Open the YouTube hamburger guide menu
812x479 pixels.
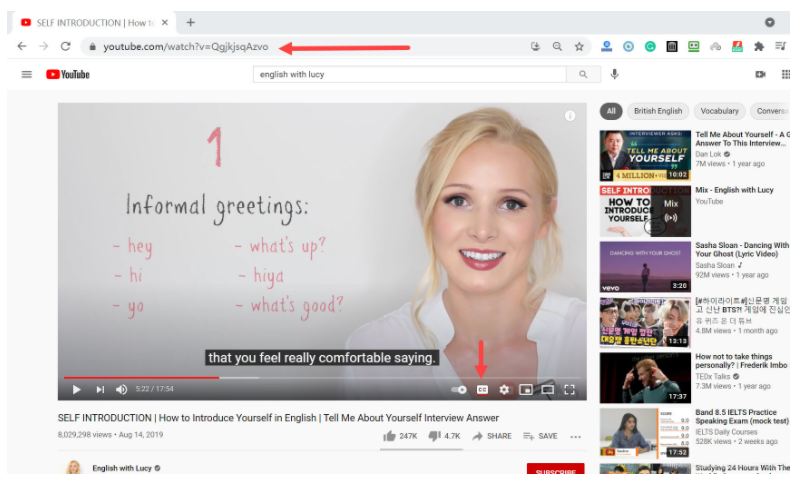pos(27,74)
